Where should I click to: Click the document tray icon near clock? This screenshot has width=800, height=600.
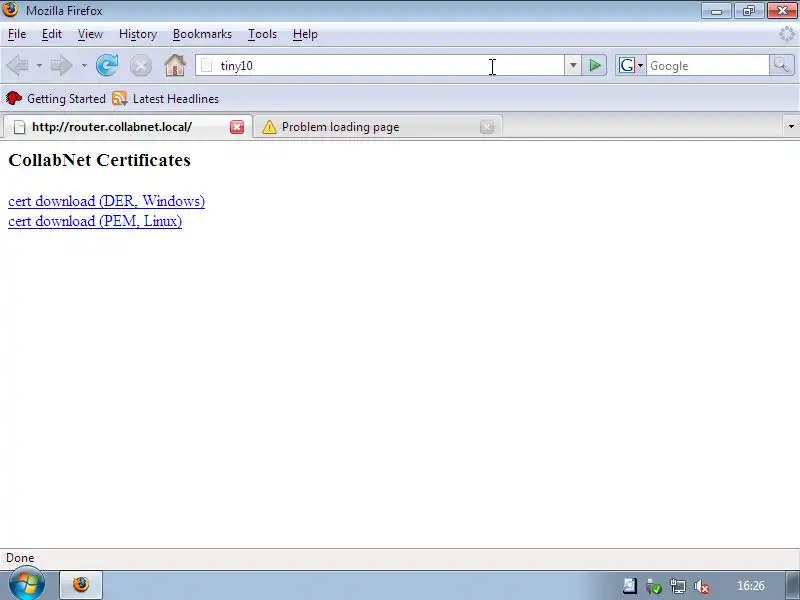coord(630,586)
